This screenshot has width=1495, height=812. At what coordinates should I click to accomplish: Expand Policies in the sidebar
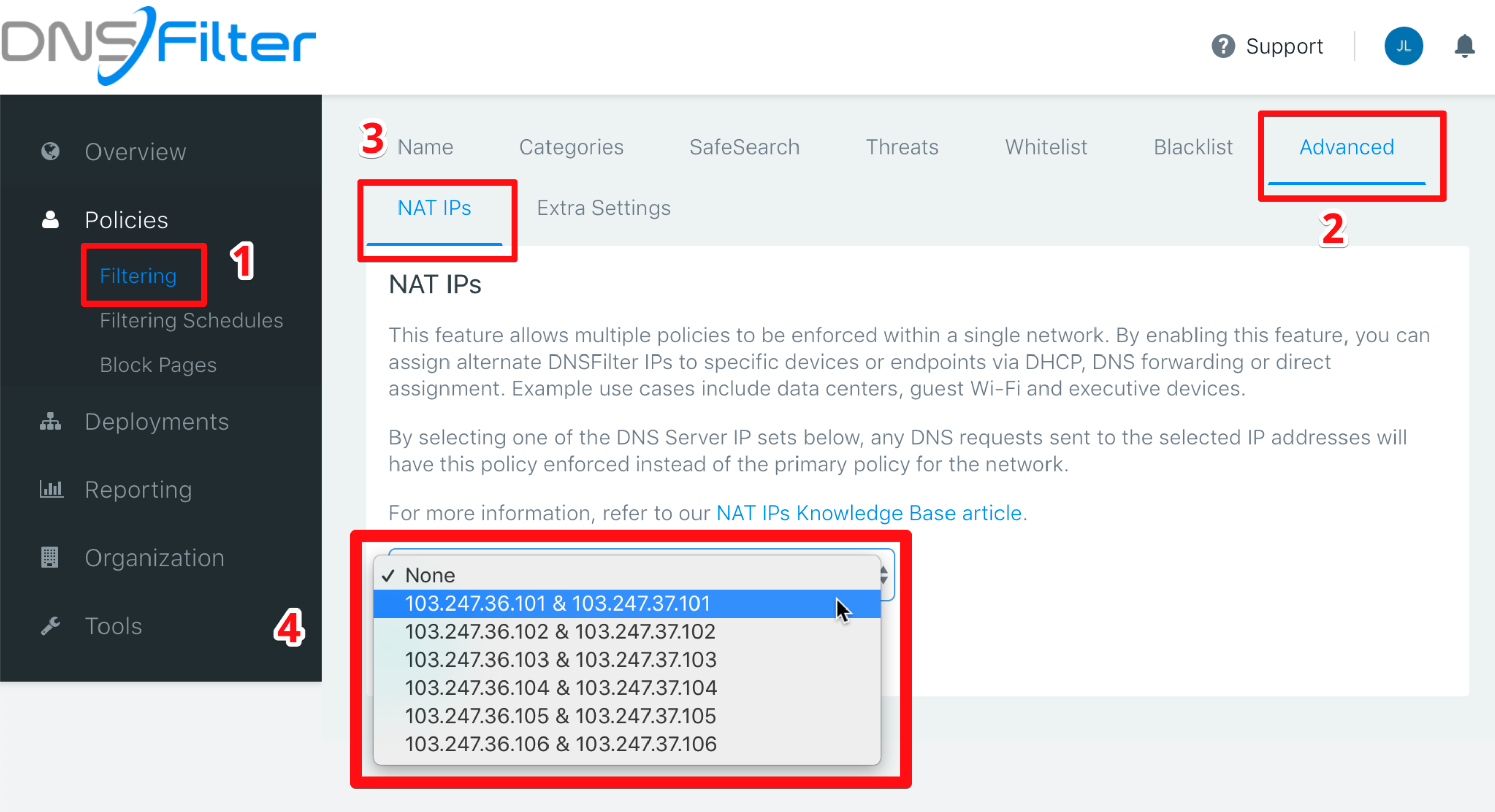[x=126, y=220]
